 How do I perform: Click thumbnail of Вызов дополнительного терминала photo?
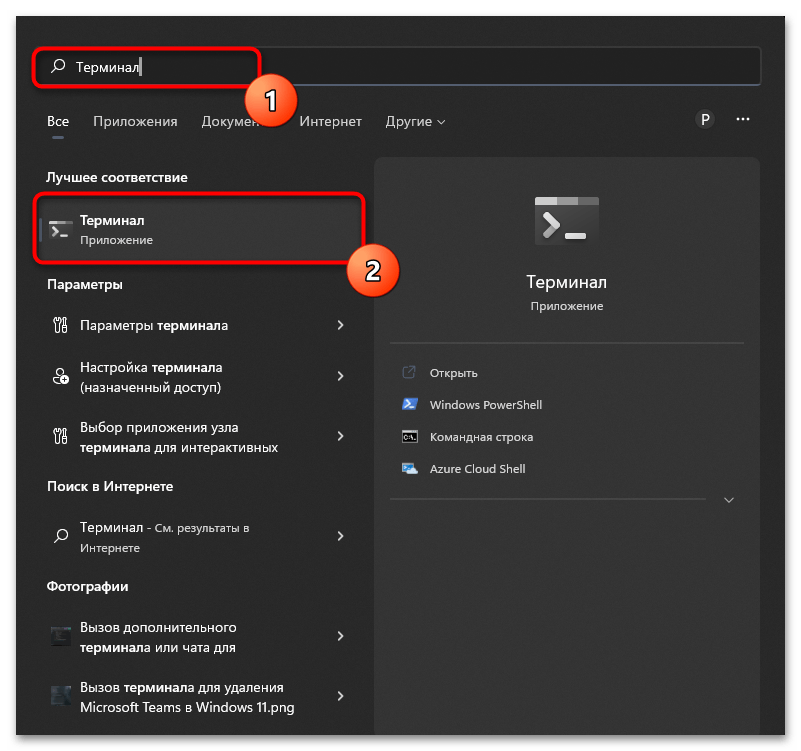[x=61, y=636]
